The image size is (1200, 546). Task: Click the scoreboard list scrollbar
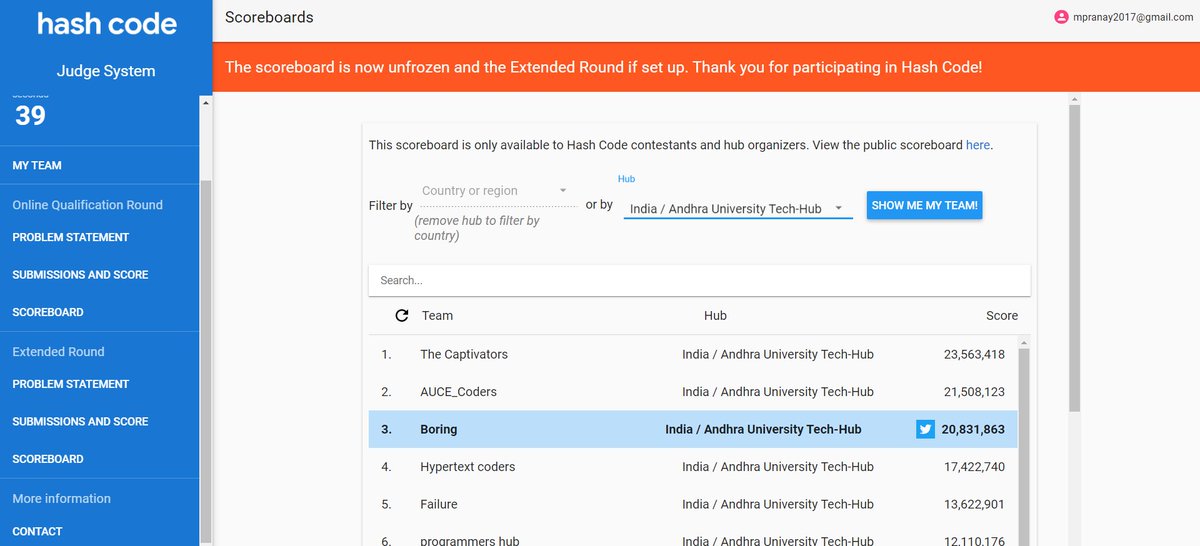point(1024,445)
